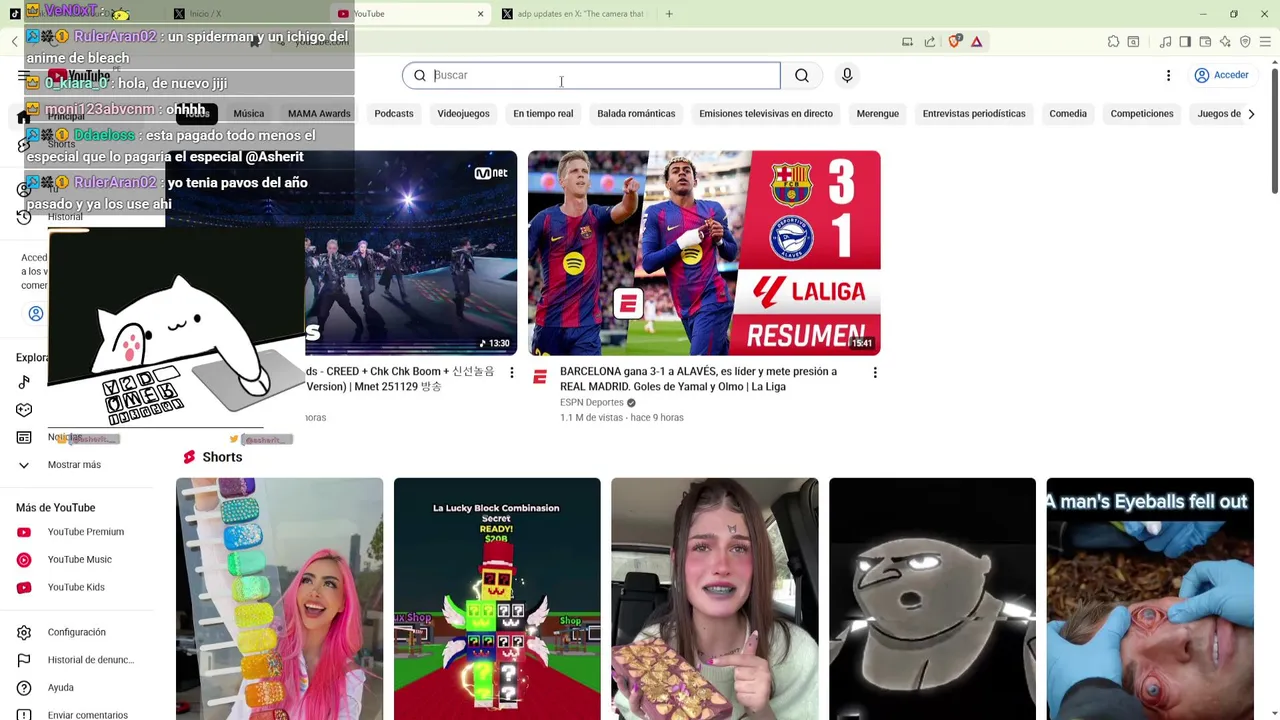Click the YouTube Music circle icon
The image size is (1280, 720).
point(24,560)
